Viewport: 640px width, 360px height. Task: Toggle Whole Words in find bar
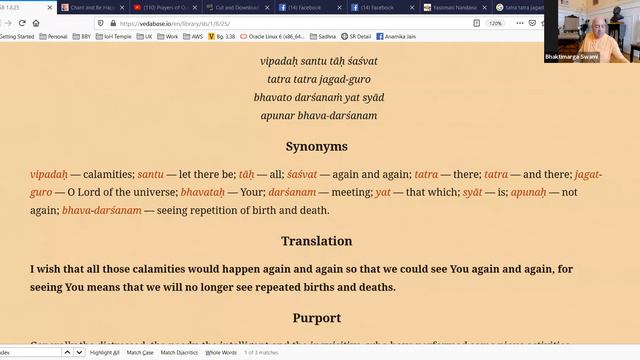pyautogui.click(x=221, y=352)
